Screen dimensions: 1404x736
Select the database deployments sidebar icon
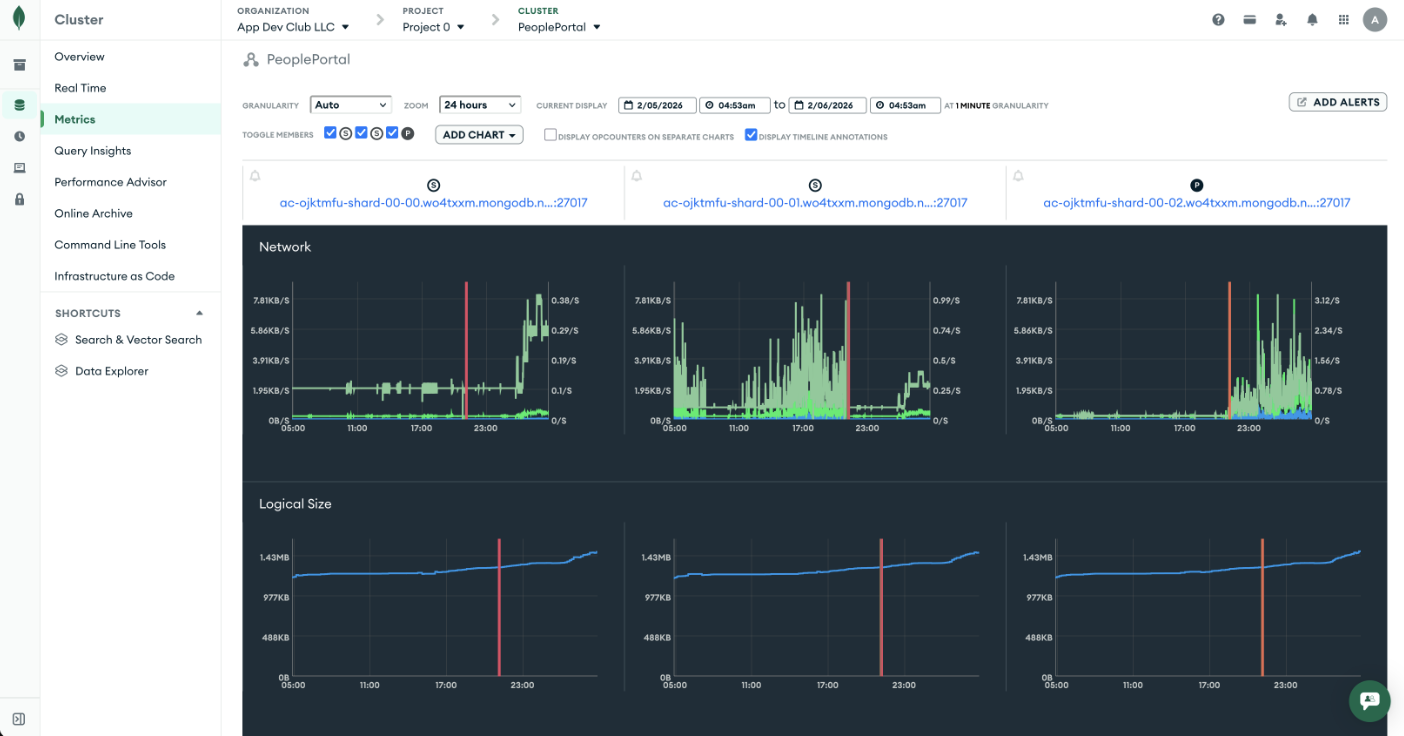(x=19, y=104)
